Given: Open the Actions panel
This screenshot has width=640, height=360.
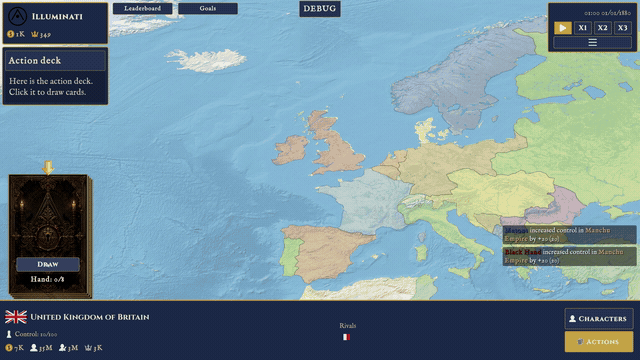Looking at the screenshot, I should [599, 342].
